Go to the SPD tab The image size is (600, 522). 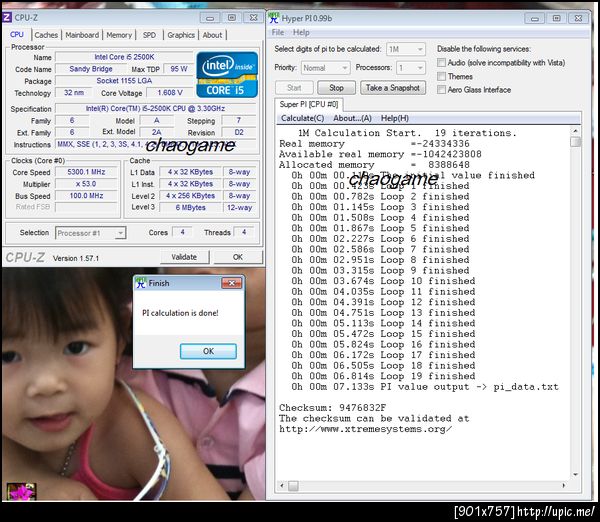tap(149, 35)
